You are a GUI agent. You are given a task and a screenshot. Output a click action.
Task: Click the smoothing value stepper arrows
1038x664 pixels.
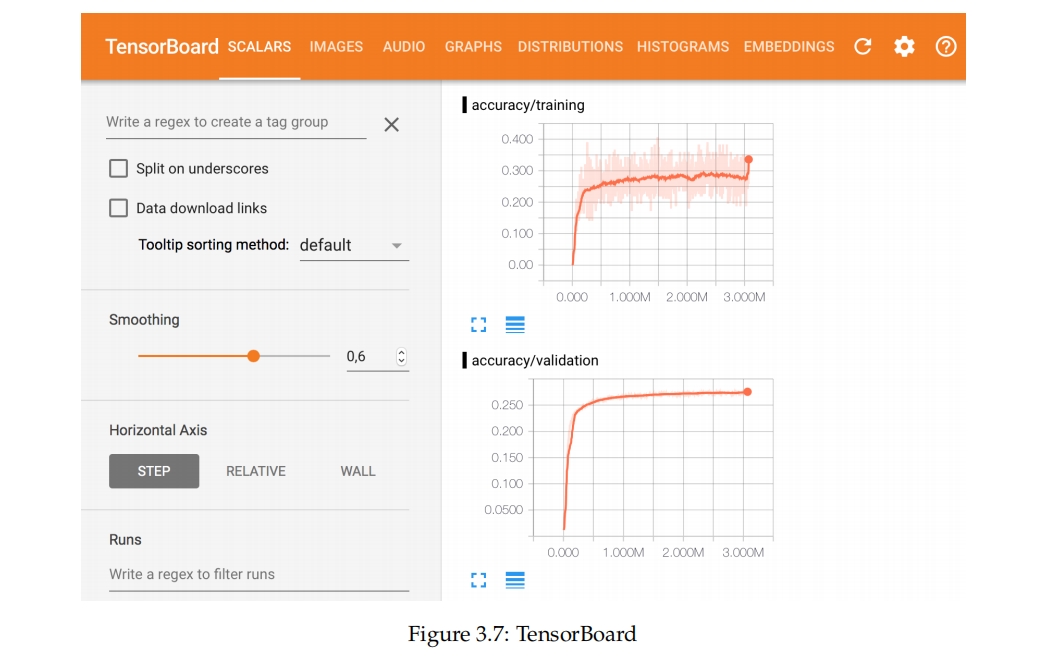(401, 356)
